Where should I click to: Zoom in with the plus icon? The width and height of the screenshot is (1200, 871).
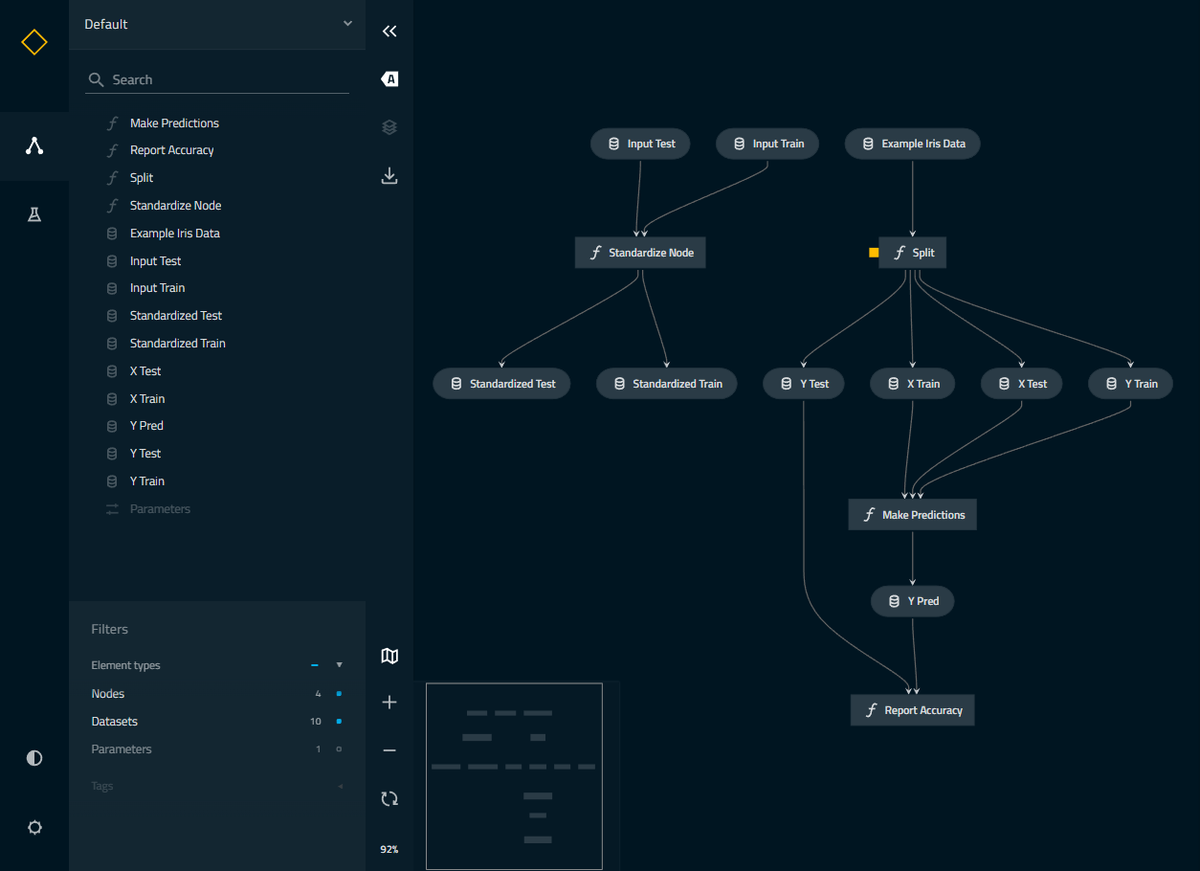[x=390, y=702]
